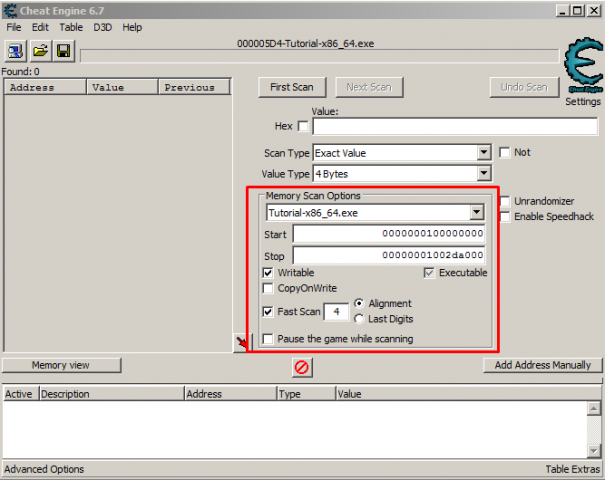605x480 pixels.
Task: Open the Value Type dropdown
Action: [x=484, y=174]
